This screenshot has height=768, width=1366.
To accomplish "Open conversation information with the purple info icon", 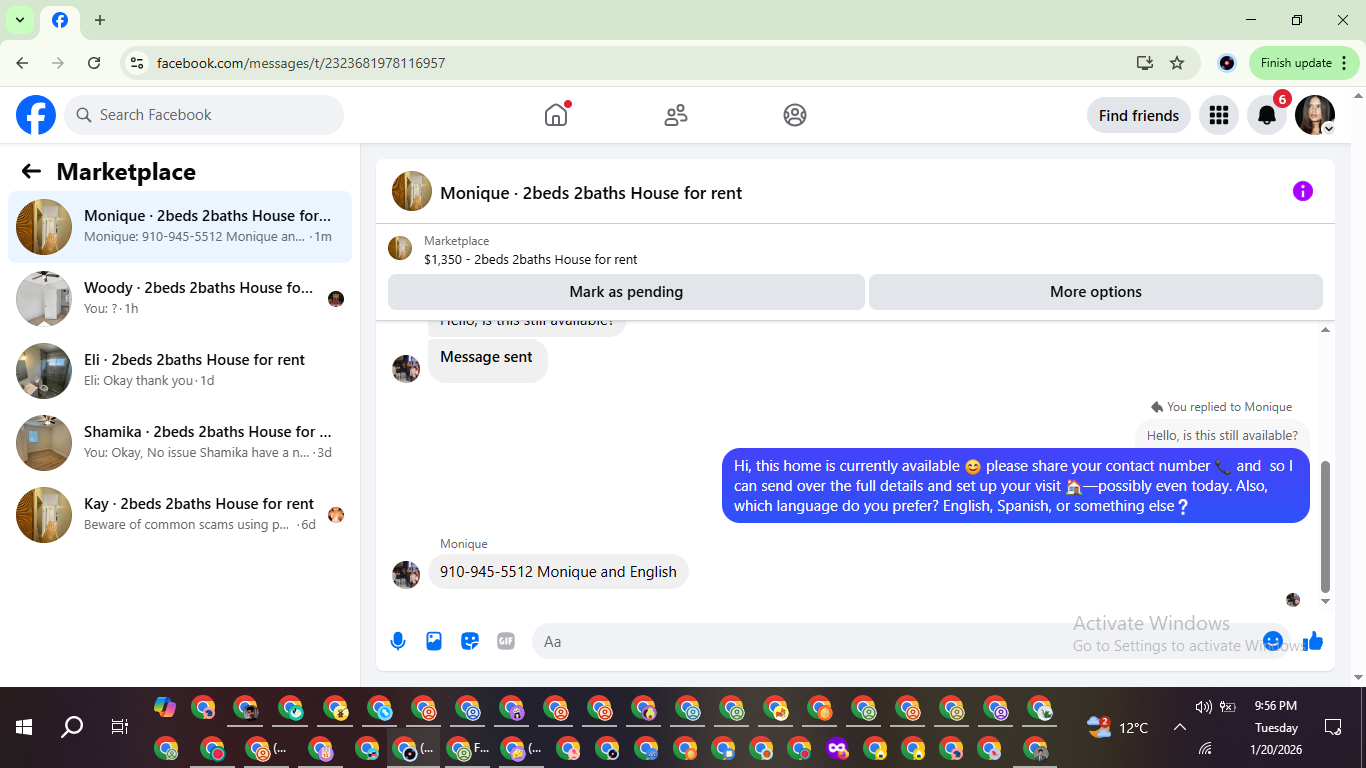I will (1302, 191).
